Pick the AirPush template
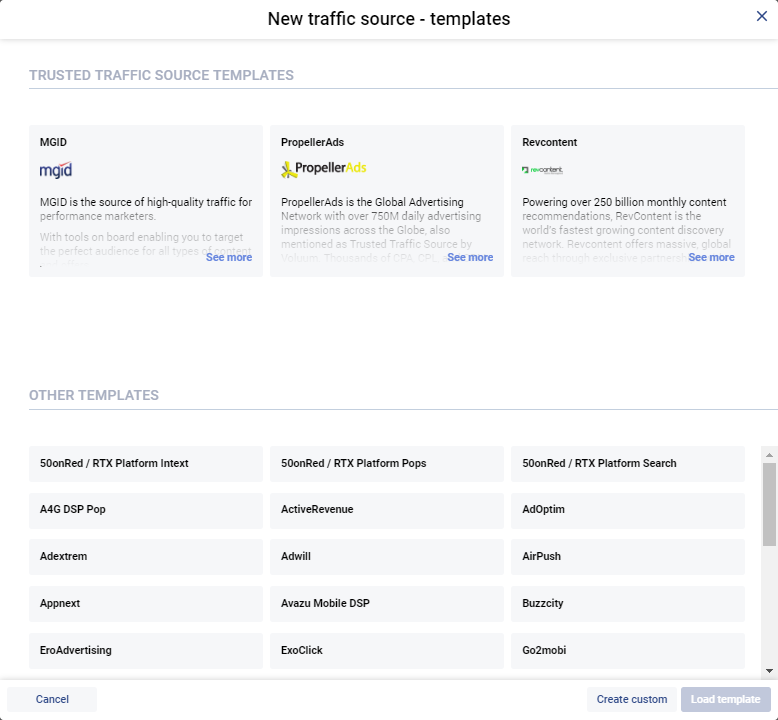This screenshot has width=778, height=720. pos(628,557)
